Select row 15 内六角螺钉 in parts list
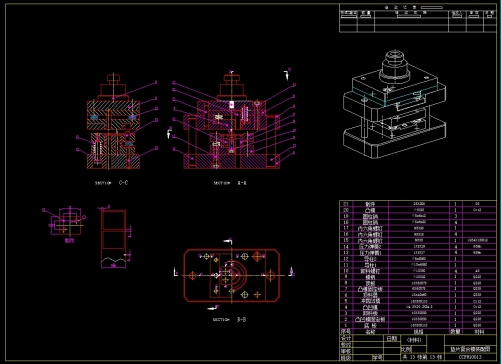501x364 pixels. [x=370, y=240]
